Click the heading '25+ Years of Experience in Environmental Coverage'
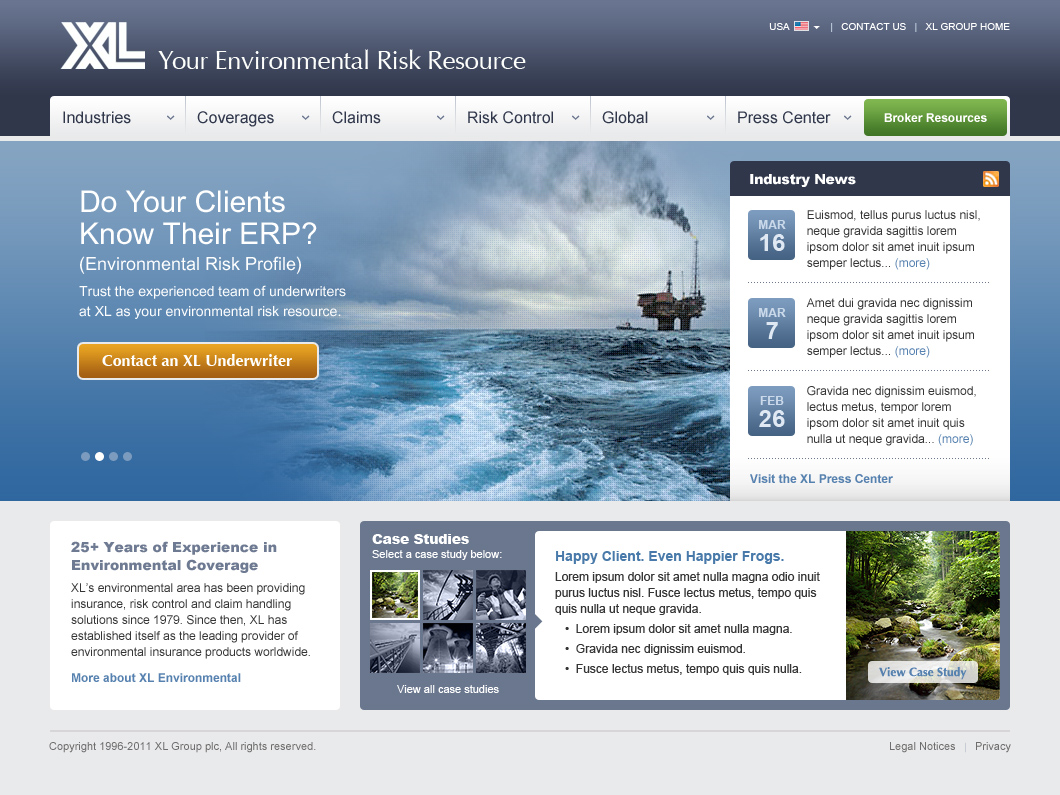 click(174, 556)
